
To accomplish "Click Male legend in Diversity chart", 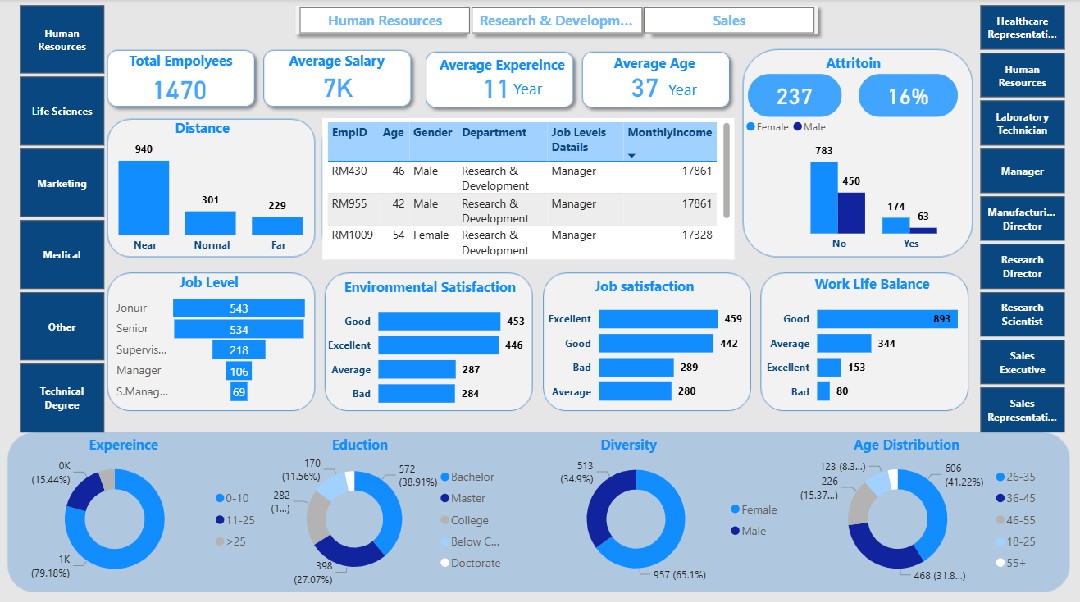I will click(749, 531).
